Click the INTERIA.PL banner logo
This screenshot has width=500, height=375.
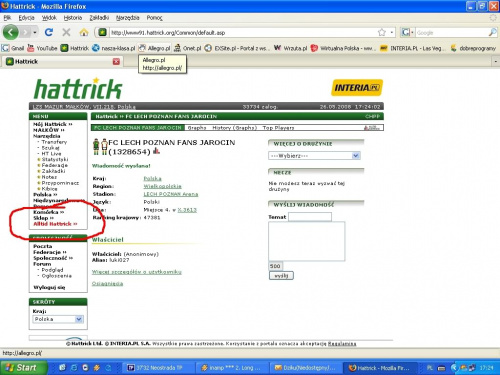pos(357,88)
